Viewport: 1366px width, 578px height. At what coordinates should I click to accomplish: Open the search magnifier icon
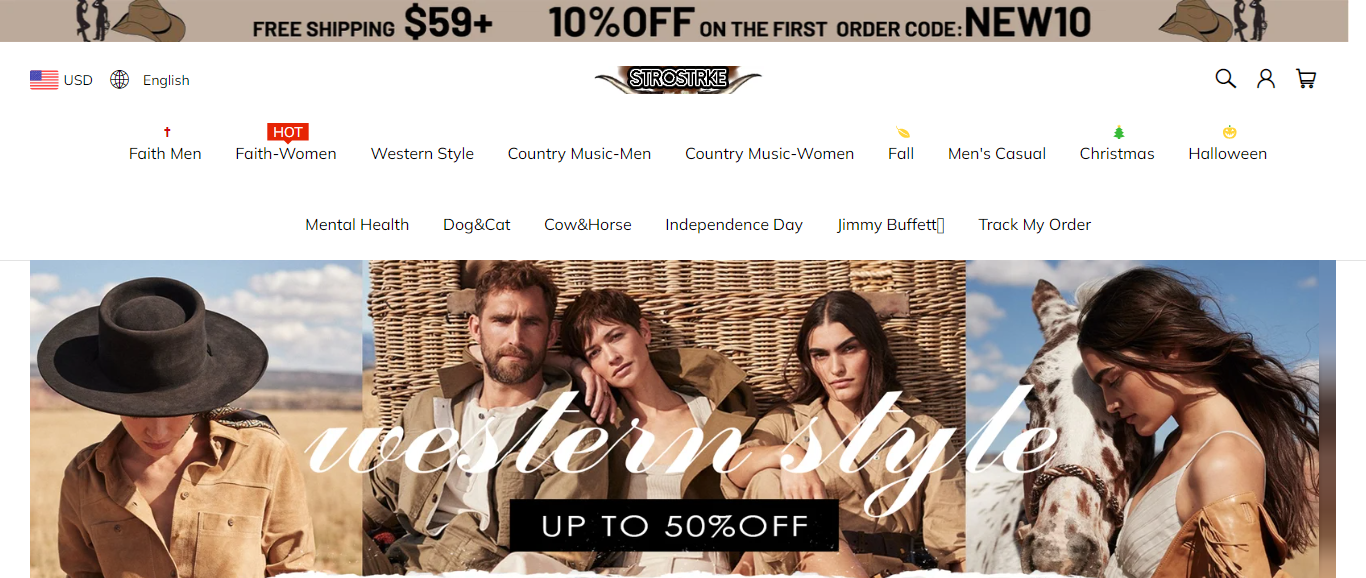pos(1225,78)
